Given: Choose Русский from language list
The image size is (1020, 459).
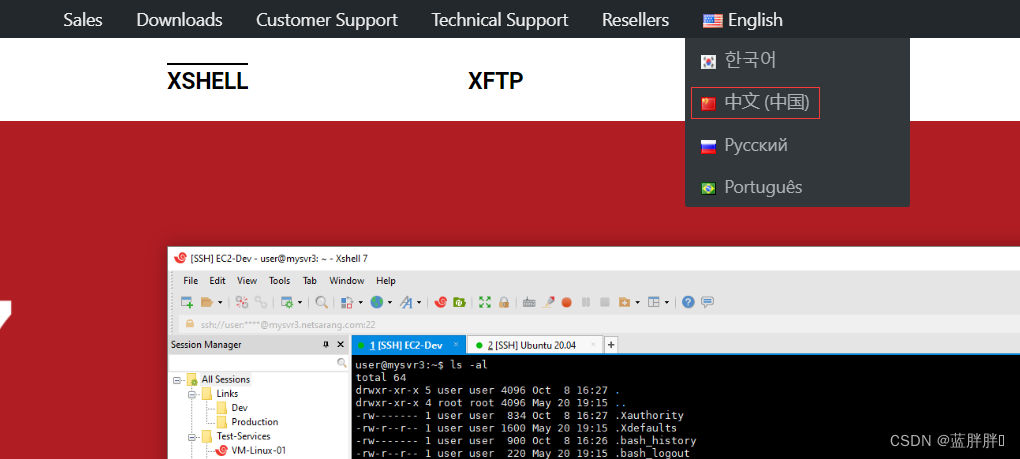Looking at the screenshot, I should 744,145.
